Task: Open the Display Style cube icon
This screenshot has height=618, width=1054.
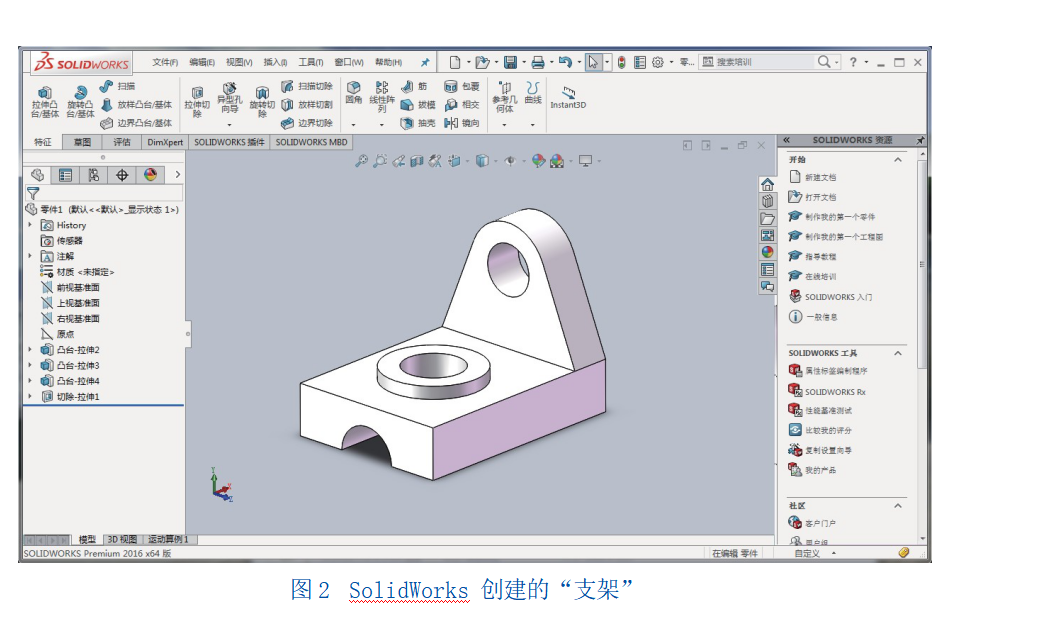Action: pos(482,161)
